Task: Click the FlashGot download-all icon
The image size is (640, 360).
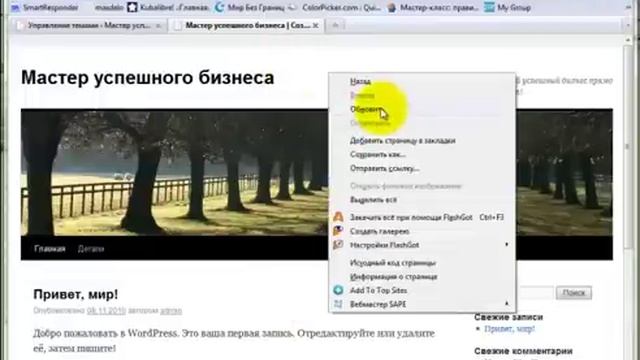Action: pos(338,217)
